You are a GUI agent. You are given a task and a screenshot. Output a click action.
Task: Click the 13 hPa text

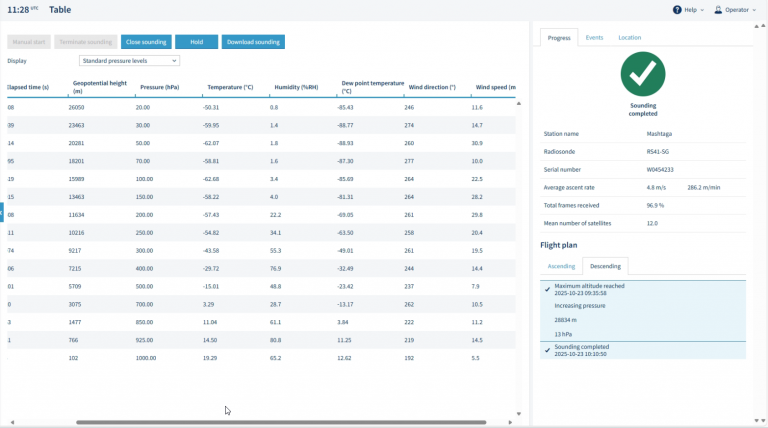[x=563, y=334]
